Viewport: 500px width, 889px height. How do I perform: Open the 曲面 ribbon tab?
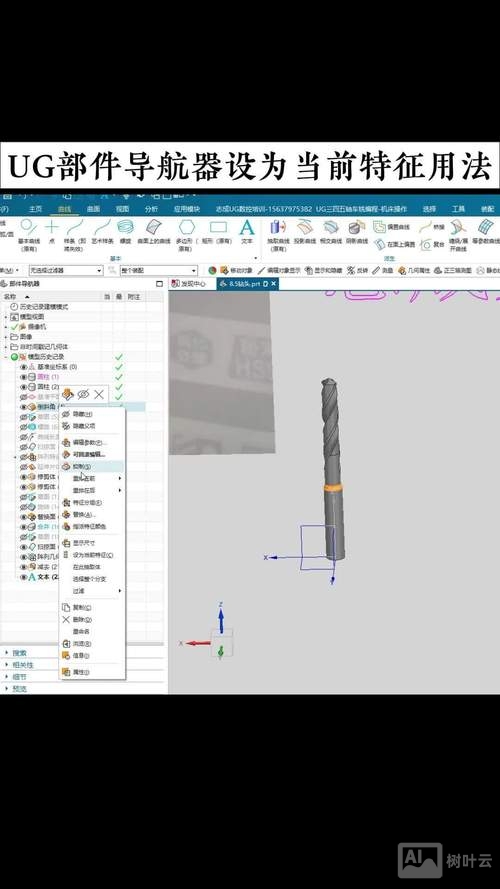point(94,209)
